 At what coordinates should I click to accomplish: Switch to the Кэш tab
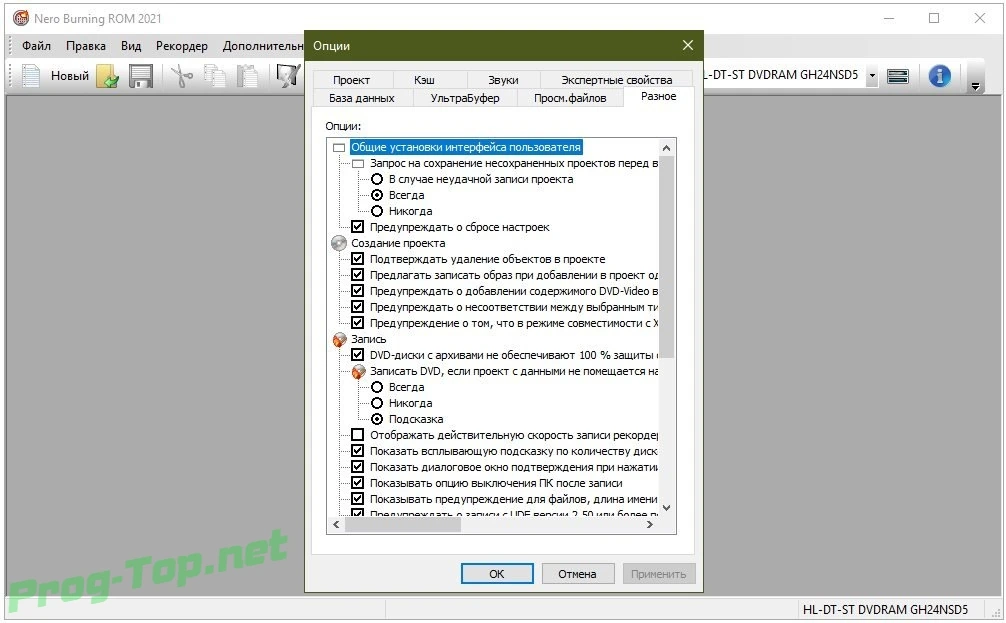point(424,80)
